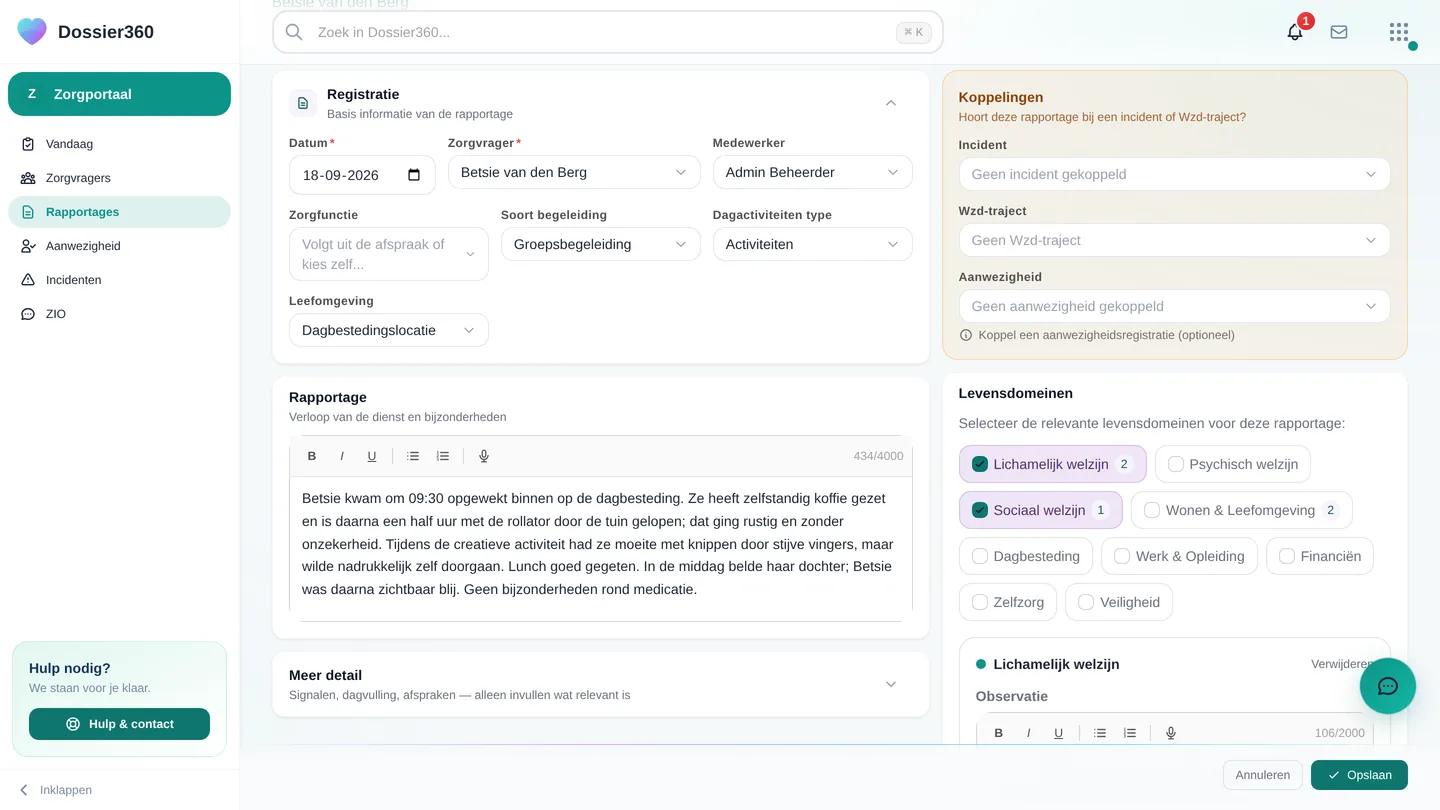Click the Annuleren button
The width and height of the screenshot is (1440, 810).
[x=1263, y=775]
